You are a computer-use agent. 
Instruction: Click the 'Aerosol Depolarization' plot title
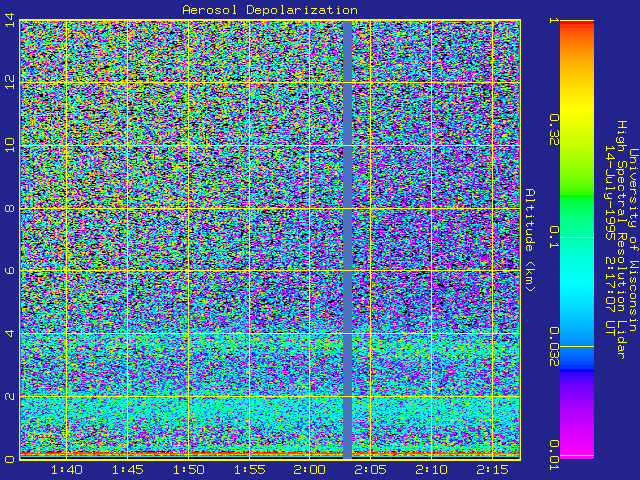click(x=270, y=10)
